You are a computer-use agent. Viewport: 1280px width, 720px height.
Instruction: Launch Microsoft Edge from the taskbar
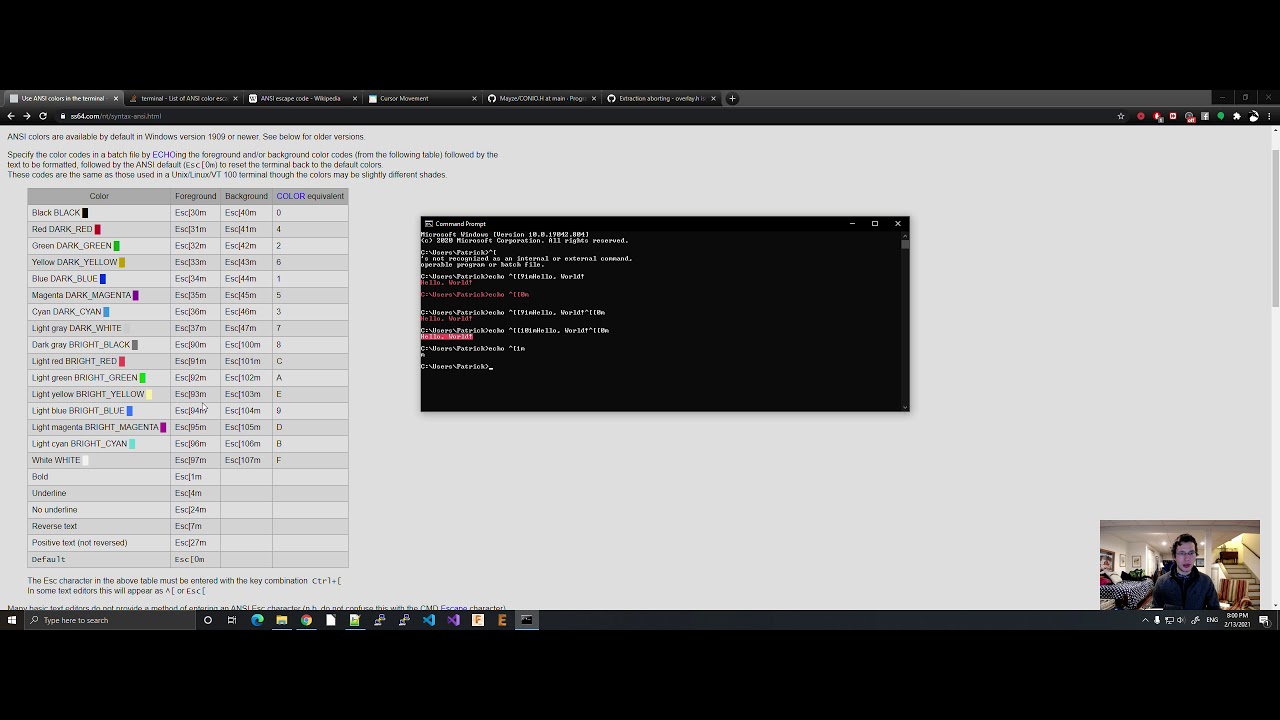point(257,620)
